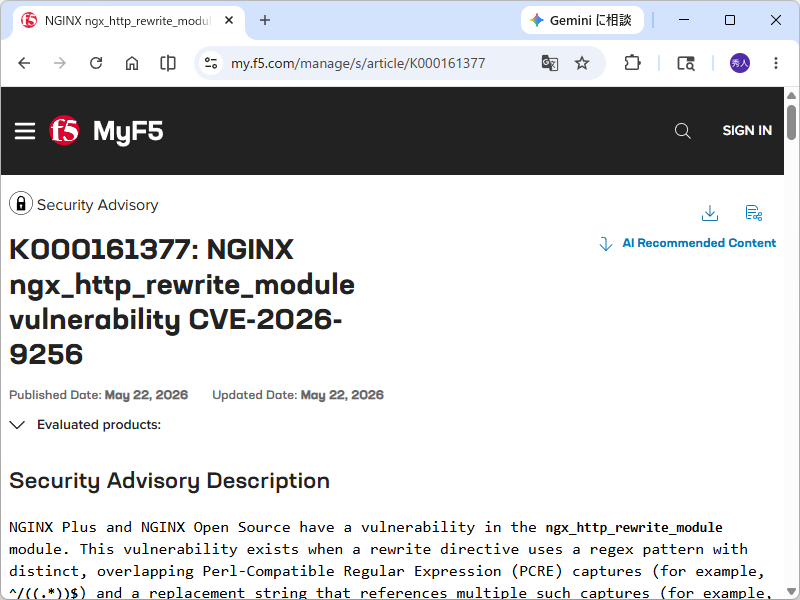
Task: Click the Security Advisory label text
Action: tap(97, 205)
